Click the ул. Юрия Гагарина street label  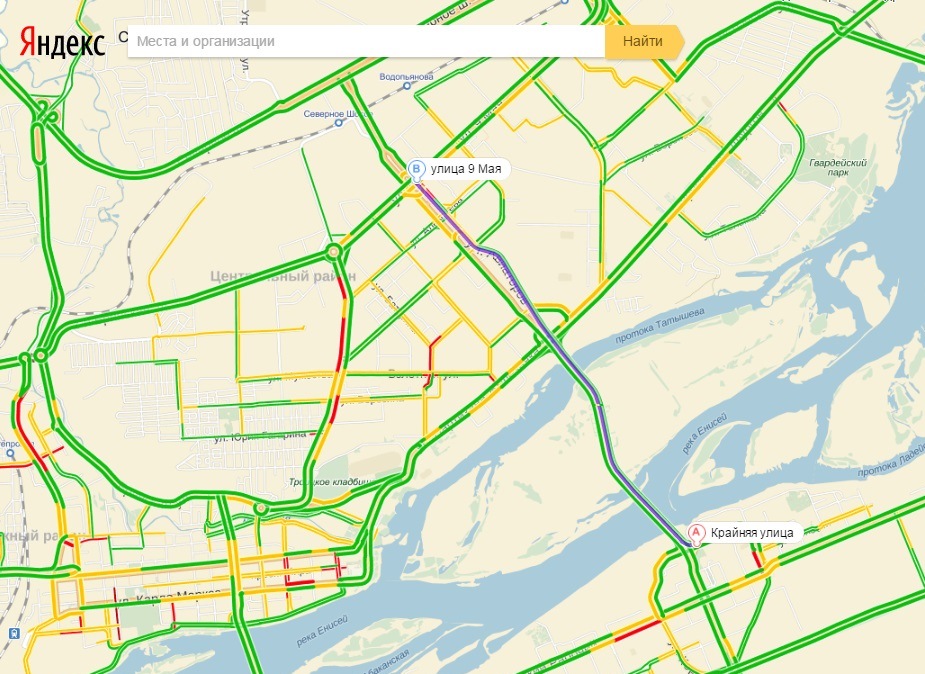260,436
